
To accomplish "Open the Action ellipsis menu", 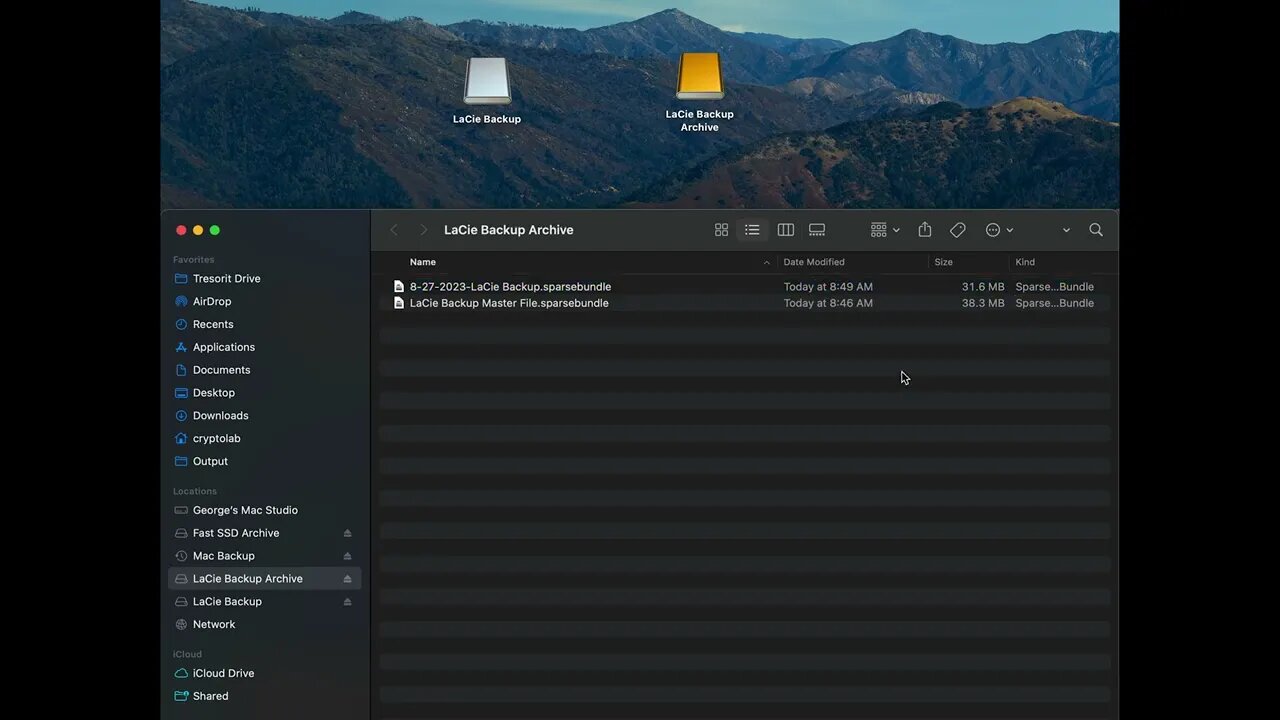I will pos(999,230).
